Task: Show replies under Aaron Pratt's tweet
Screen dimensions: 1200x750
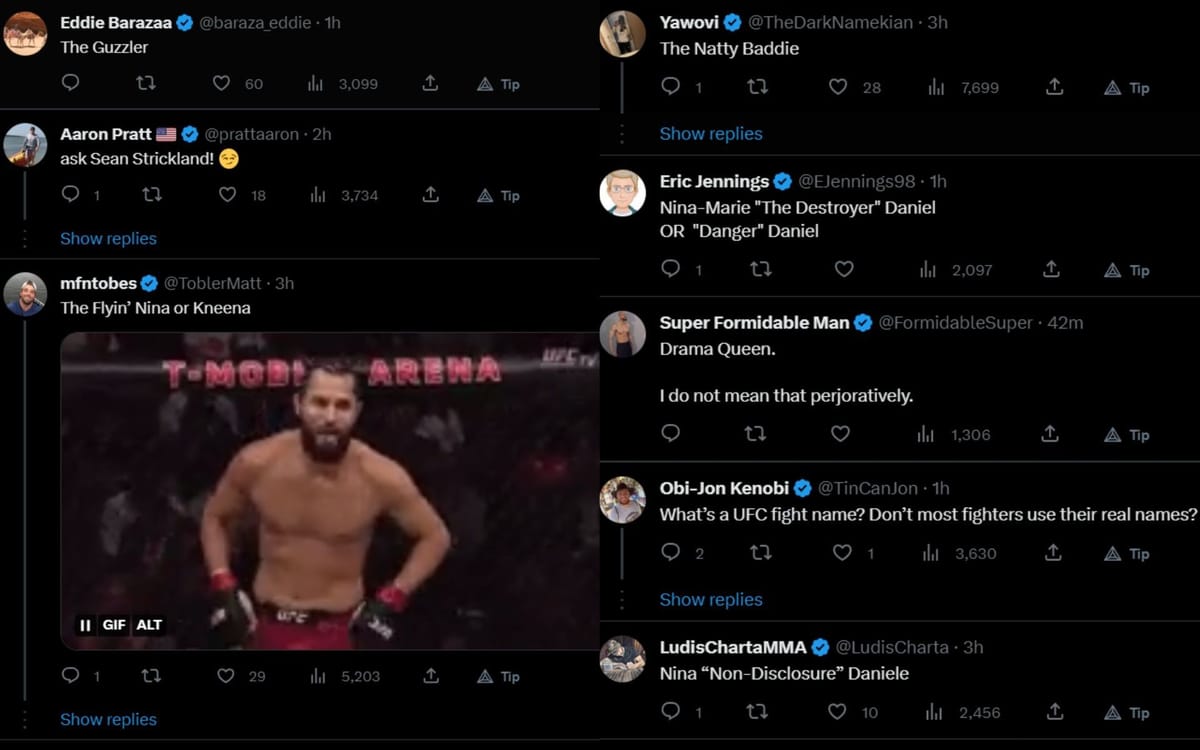Action: pos(108,238)
